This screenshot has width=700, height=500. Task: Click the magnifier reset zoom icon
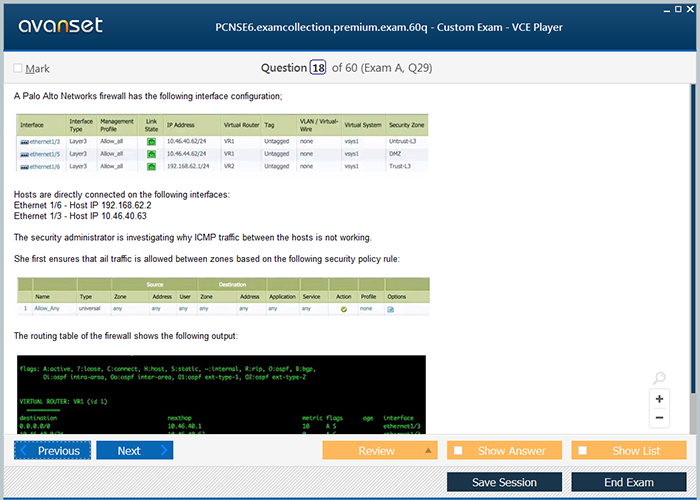(x=659, y=379)
